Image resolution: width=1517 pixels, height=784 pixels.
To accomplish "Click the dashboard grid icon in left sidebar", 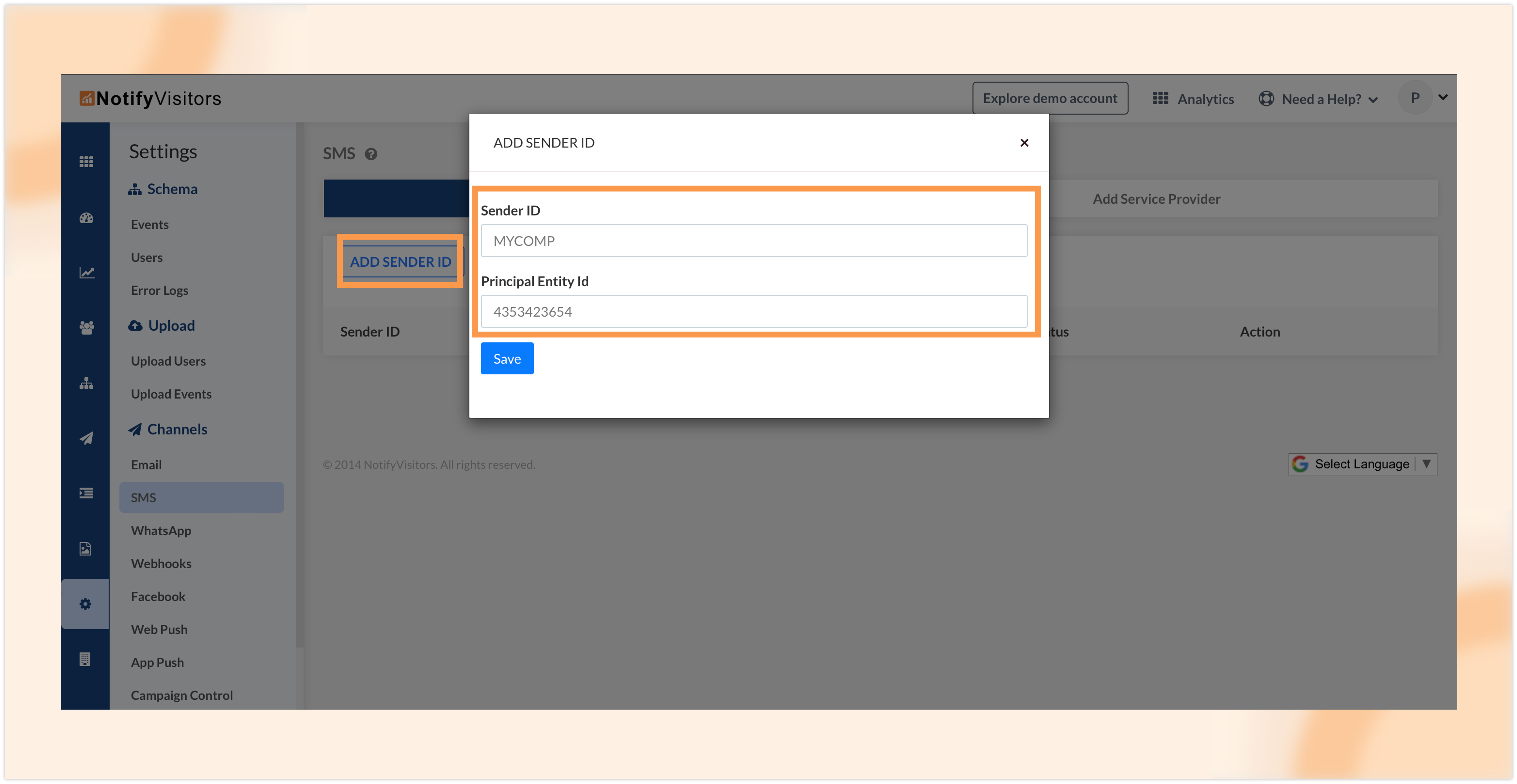I will tap(86, 161).
